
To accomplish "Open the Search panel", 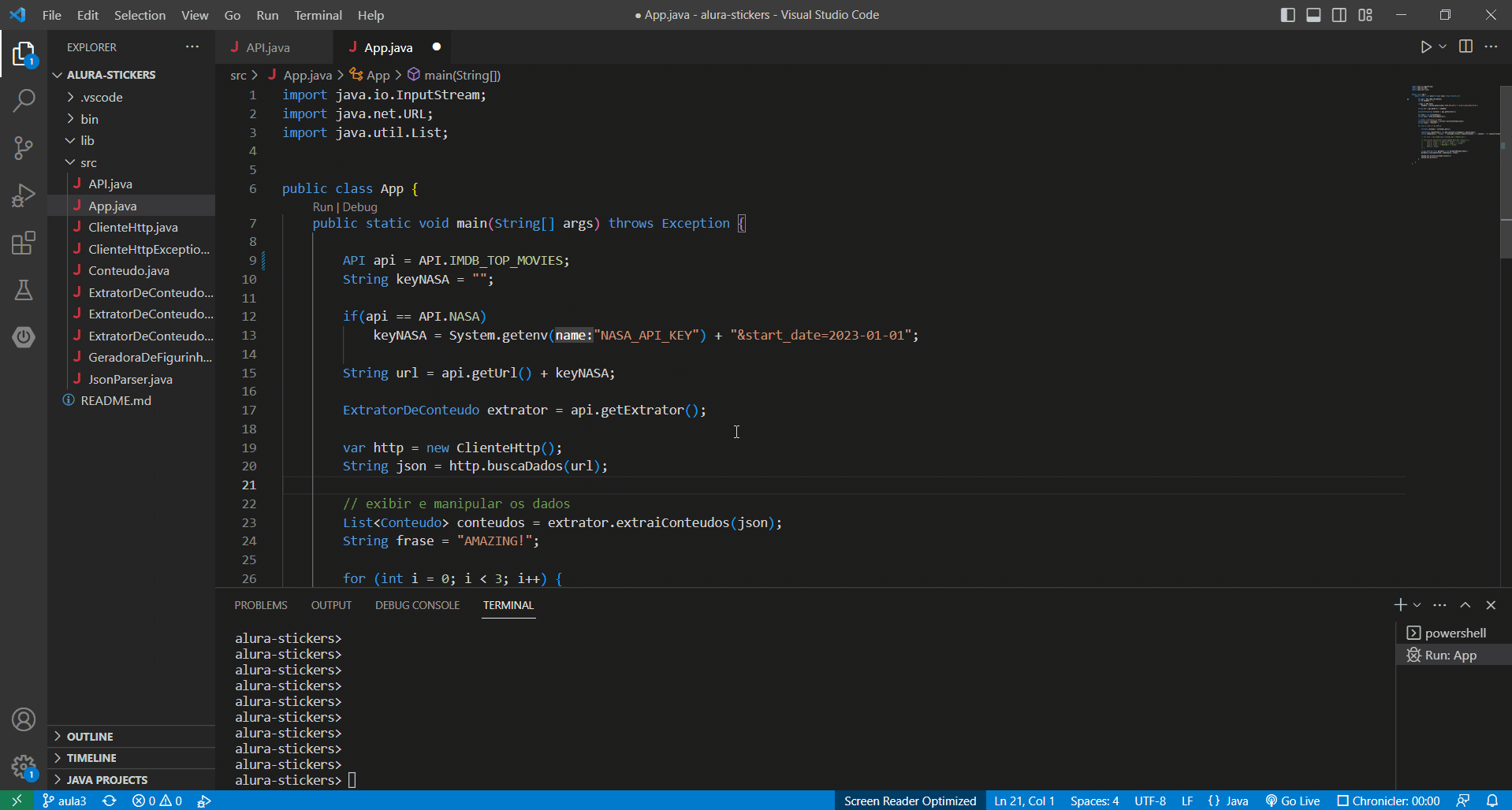I will click(x=24, y=101).
